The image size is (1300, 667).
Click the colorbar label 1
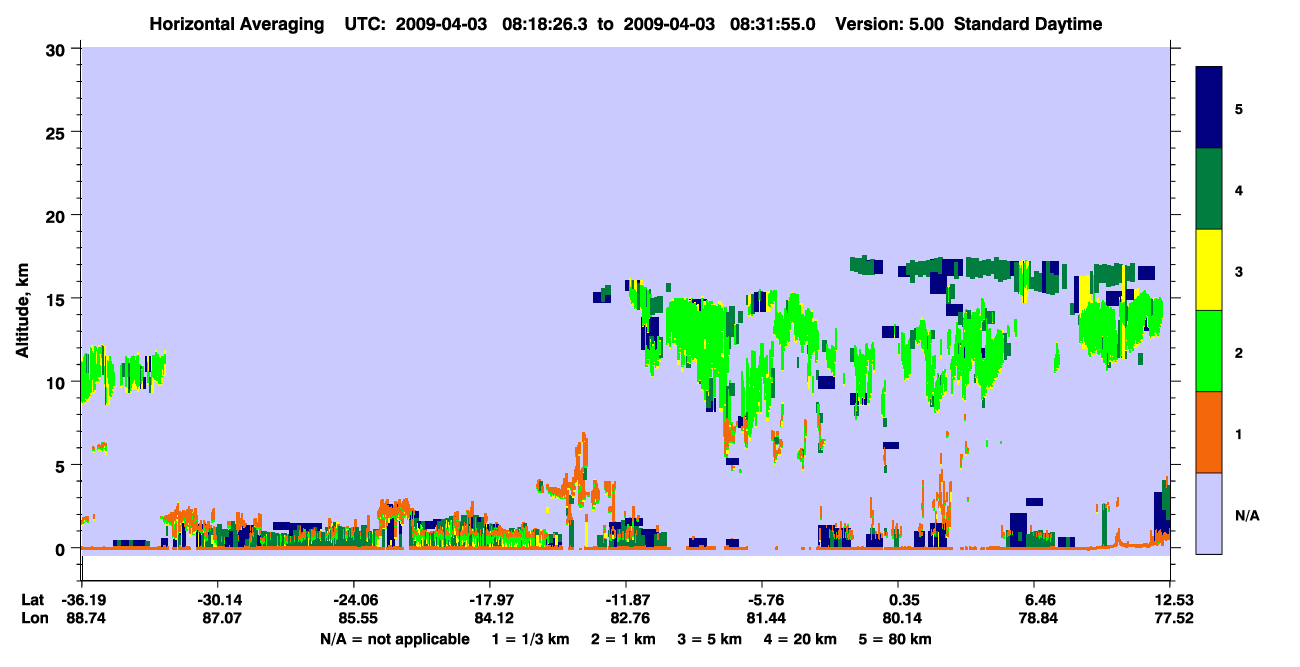click(1238, 433)
